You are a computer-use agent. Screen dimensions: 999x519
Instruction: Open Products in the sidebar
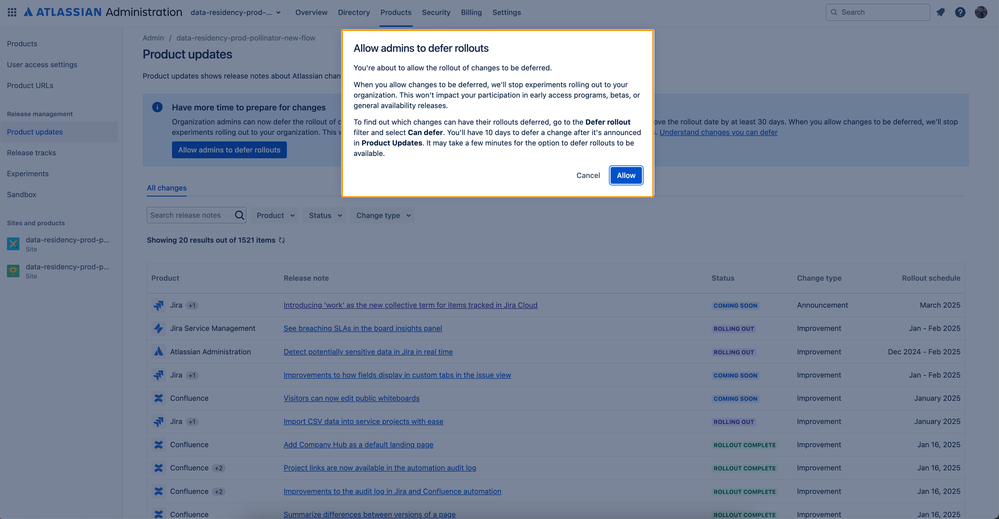[22, 44]
